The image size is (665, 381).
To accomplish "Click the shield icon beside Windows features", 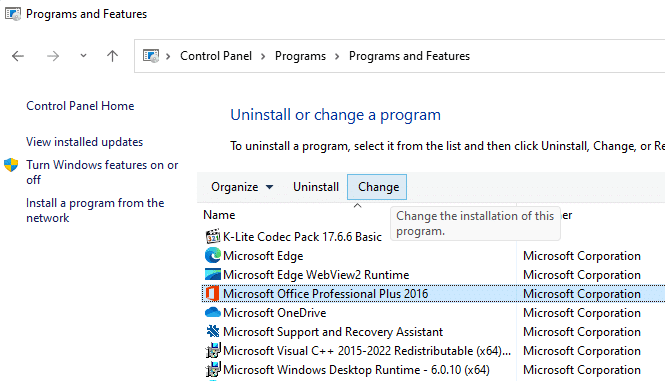I will coord(11,165).
